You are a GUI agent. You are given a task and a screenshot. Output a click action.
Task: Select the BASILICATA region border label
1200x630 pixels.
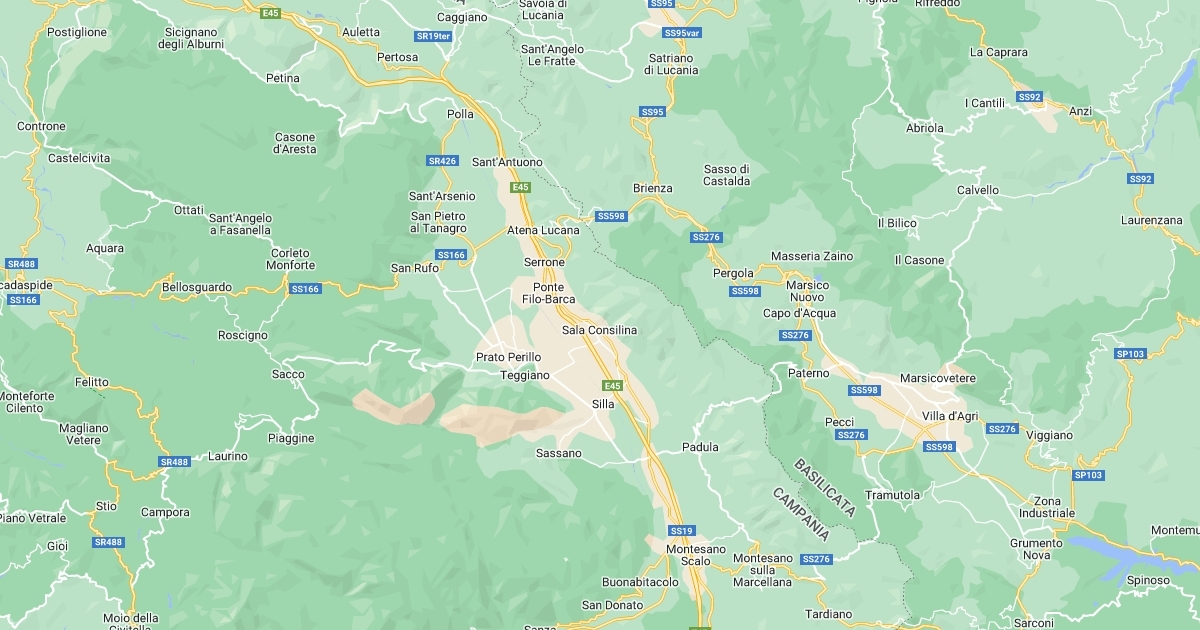pyautogui.click(x=824, y=487)
